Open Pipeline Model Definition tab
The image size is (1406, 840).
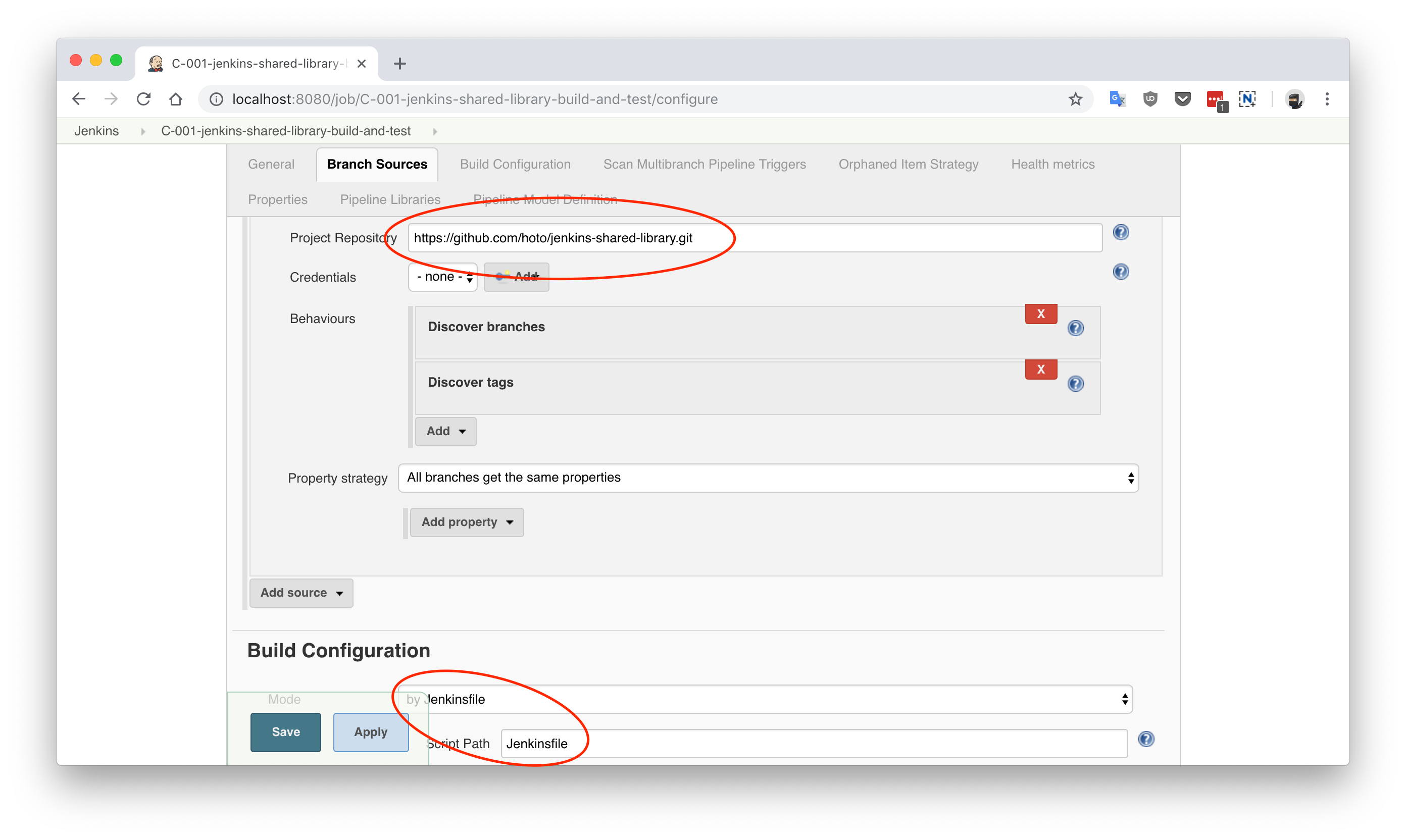[545, 200]
